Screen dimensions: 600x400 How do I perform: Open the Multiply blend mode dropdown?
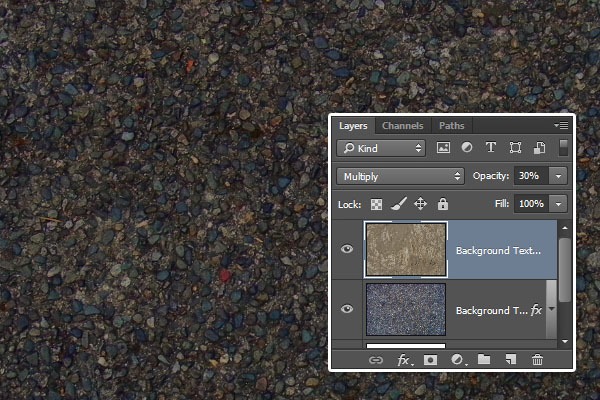point(401,176)
